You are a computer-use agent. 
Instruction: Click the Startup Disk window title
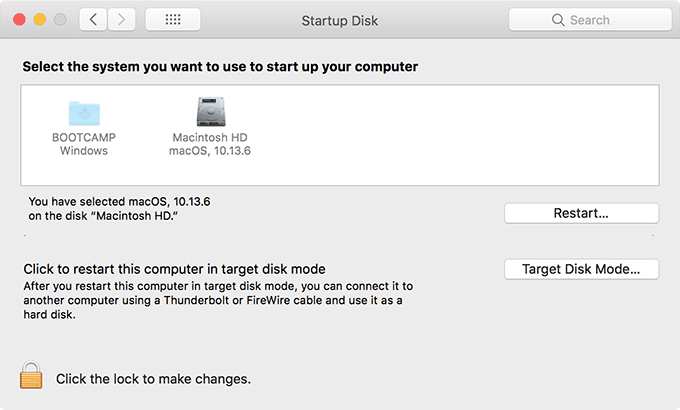click(339, 20)
